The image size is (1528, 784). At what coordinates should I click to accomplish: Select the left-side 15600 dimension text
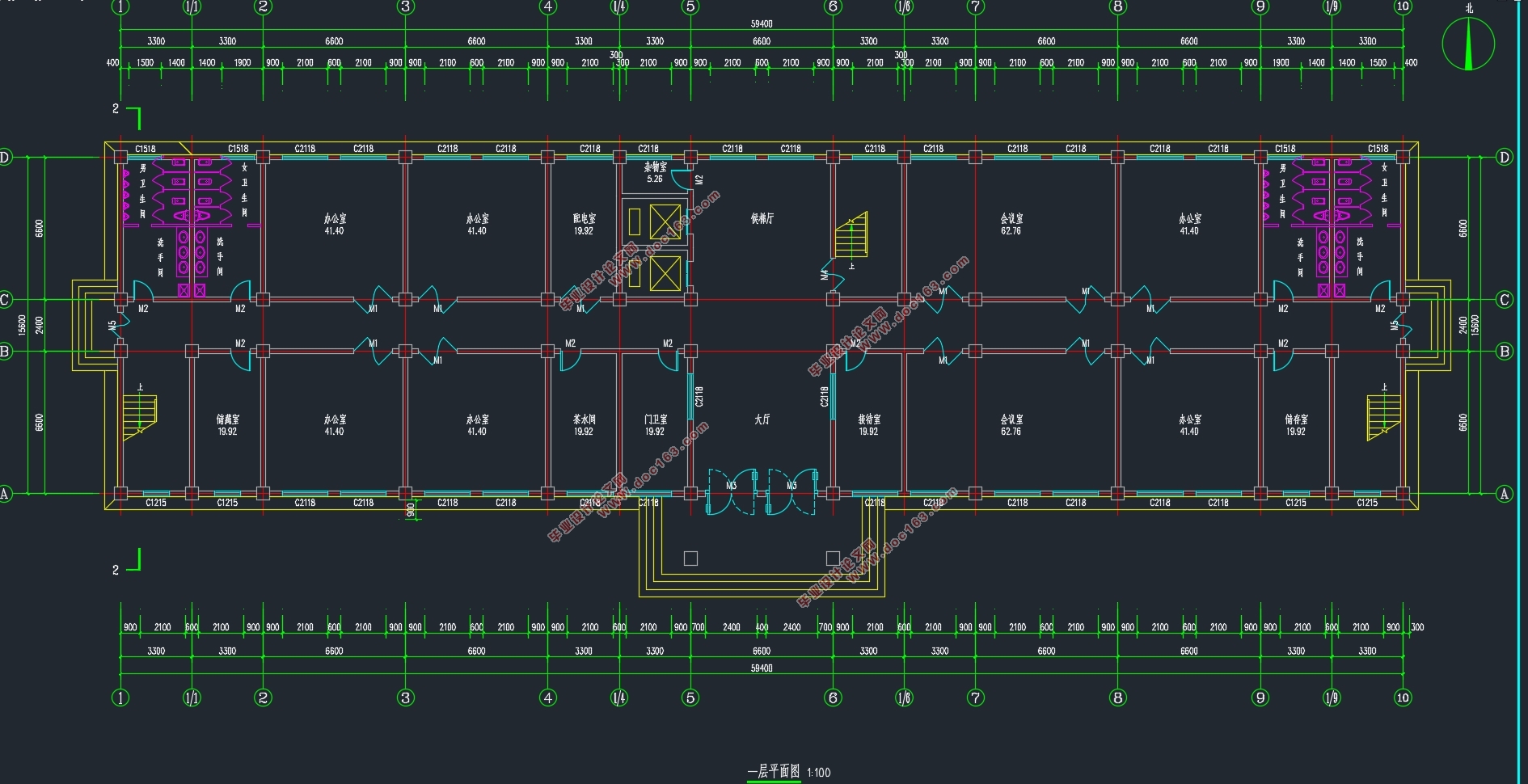22,325
